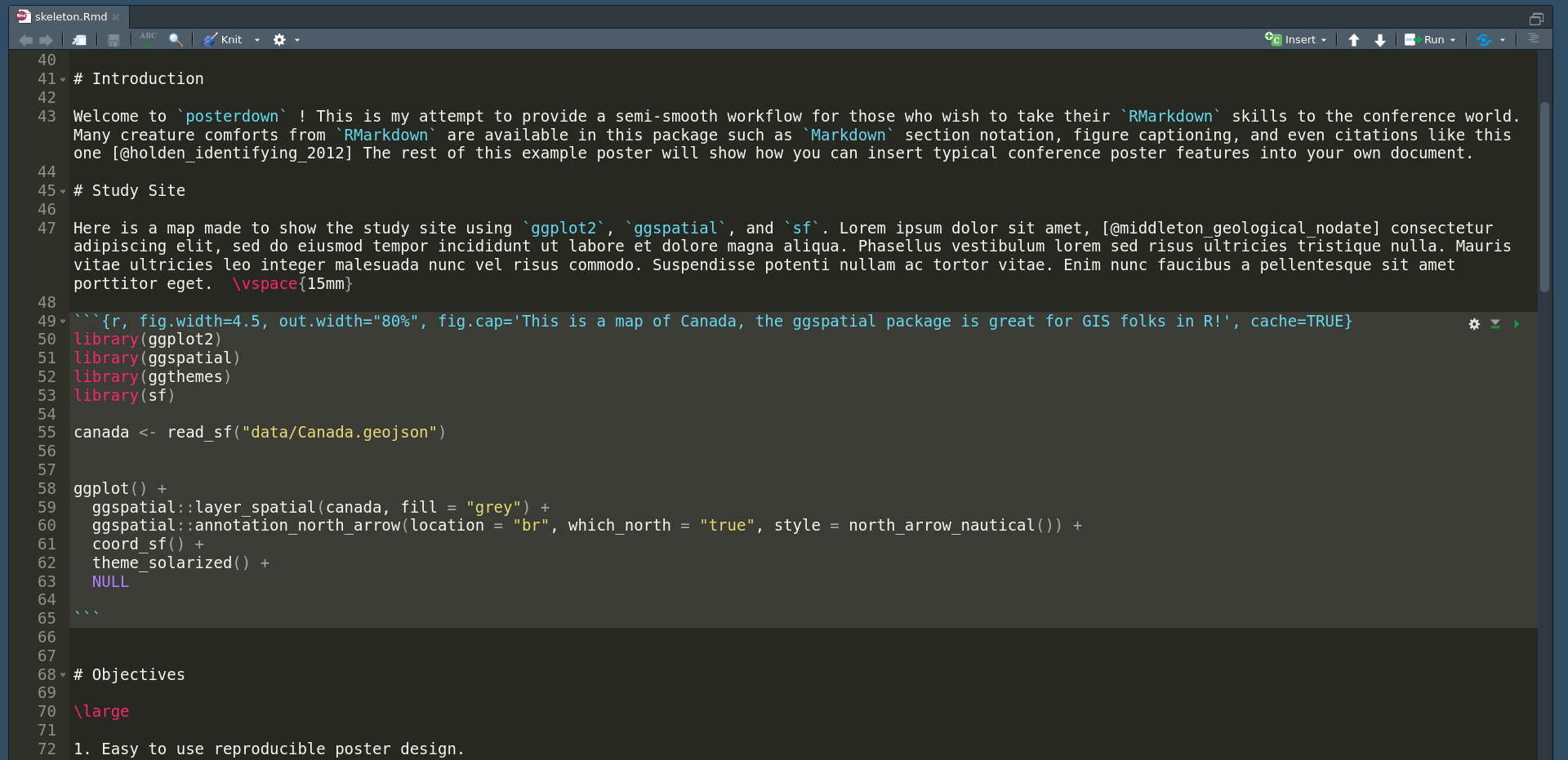Image resolution: width=1568 pixels, height=760 pixels.
Task: Click the restore pane icon
Action: (1536, 18)
